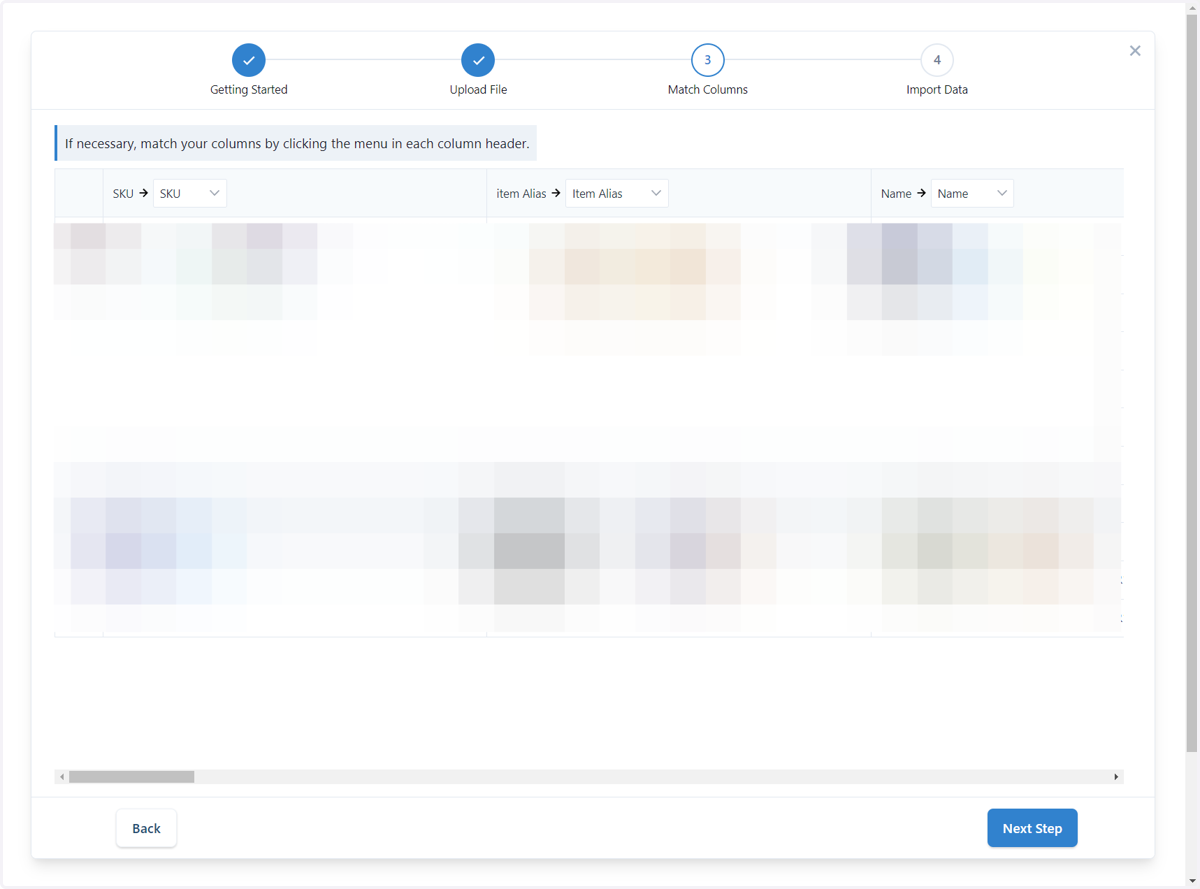This screenshot has width=1200, height=889.
Task: Open the Name column mapping dropdown
Action: tap(972, 194)
